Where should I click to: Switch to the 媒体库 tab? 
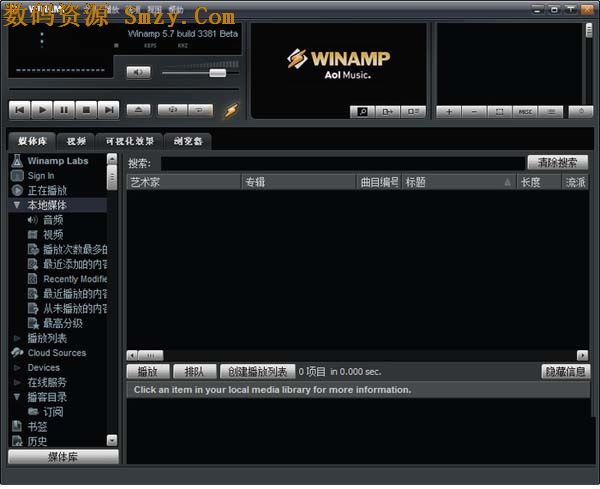click(32, 141)
